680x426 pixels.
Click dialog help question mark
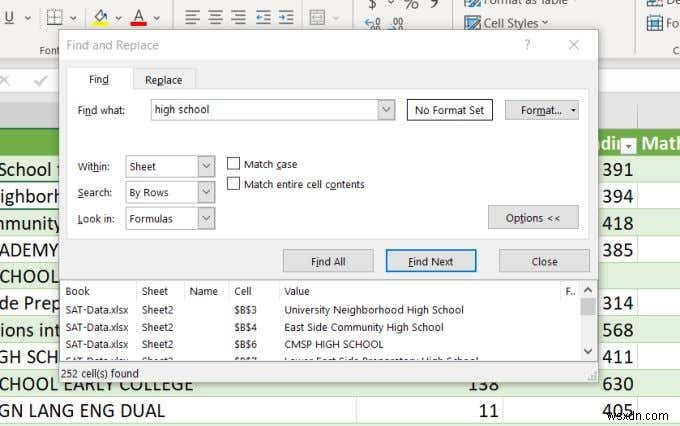point(527,44)
